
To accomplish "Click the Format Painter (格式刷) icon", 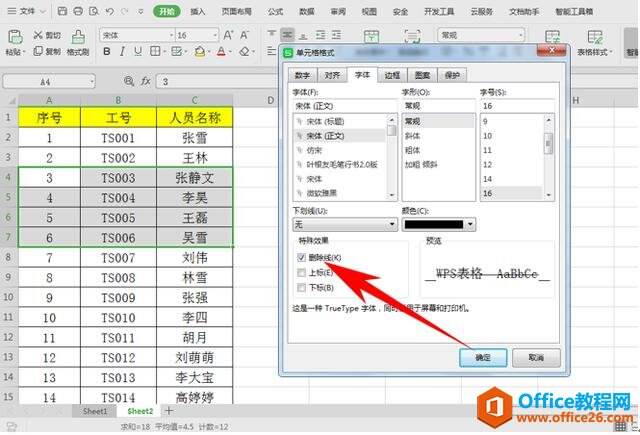I will click(77, 36).
